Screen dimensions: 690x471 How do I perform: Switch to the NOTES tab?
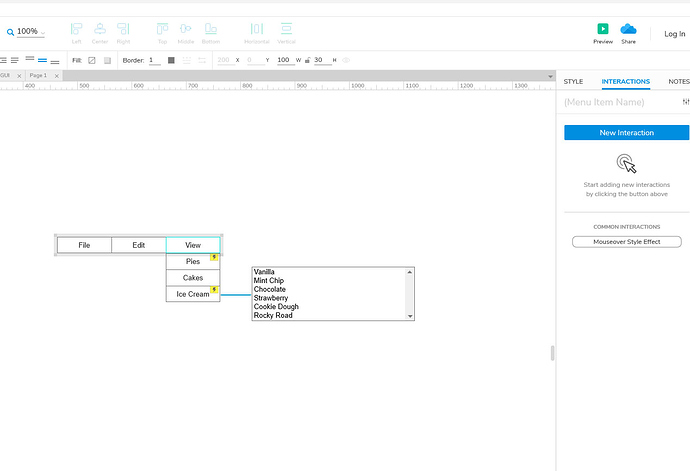[679, 81]
